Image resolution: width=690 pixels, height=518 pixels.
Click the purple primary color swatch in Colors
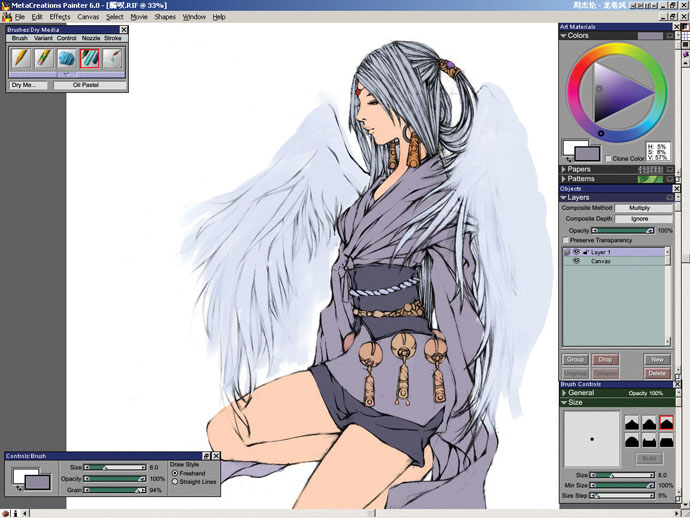[x=587, y=154]
